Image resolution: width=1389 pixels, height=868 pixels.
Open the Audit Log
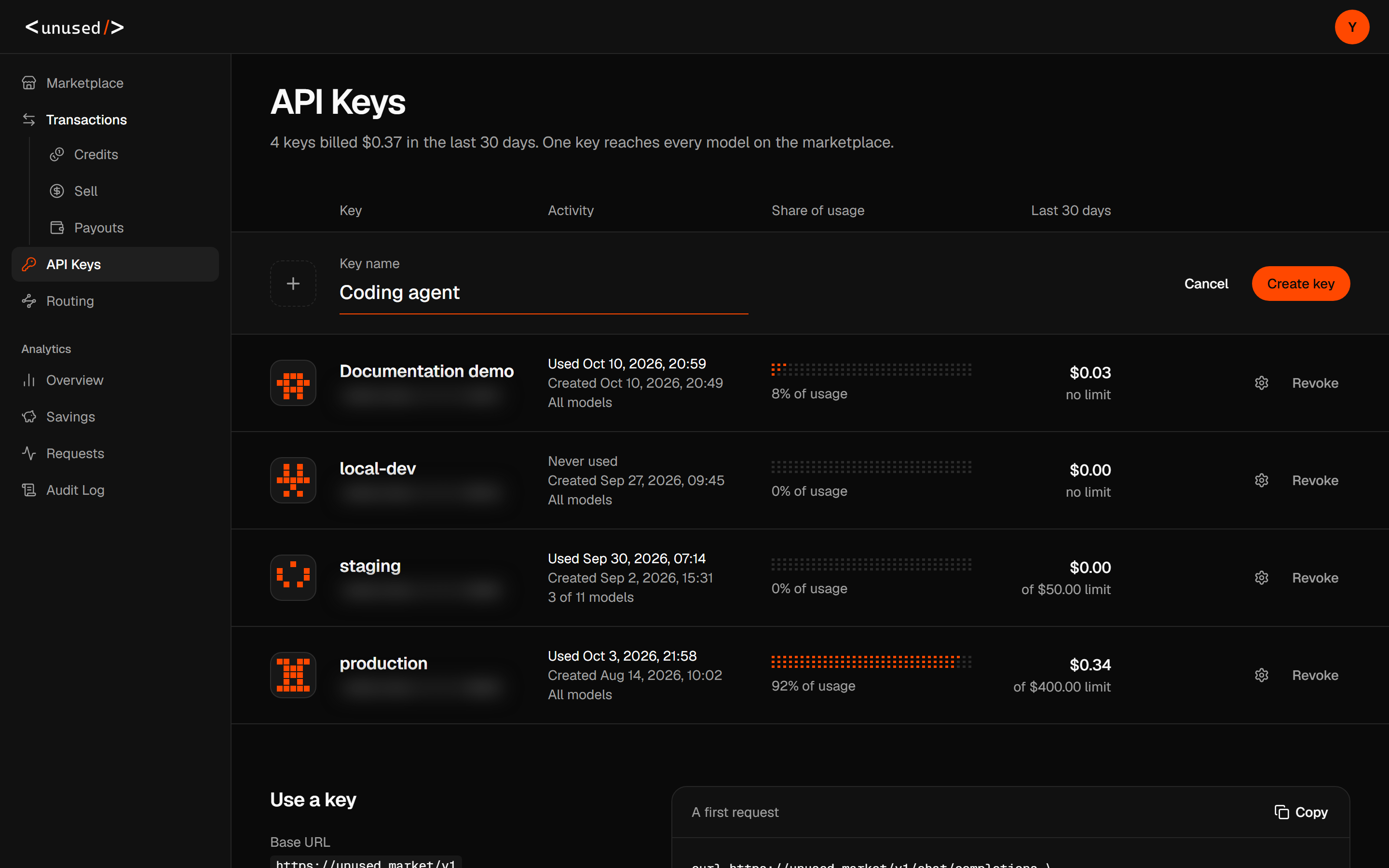click(x=115, y=490)
